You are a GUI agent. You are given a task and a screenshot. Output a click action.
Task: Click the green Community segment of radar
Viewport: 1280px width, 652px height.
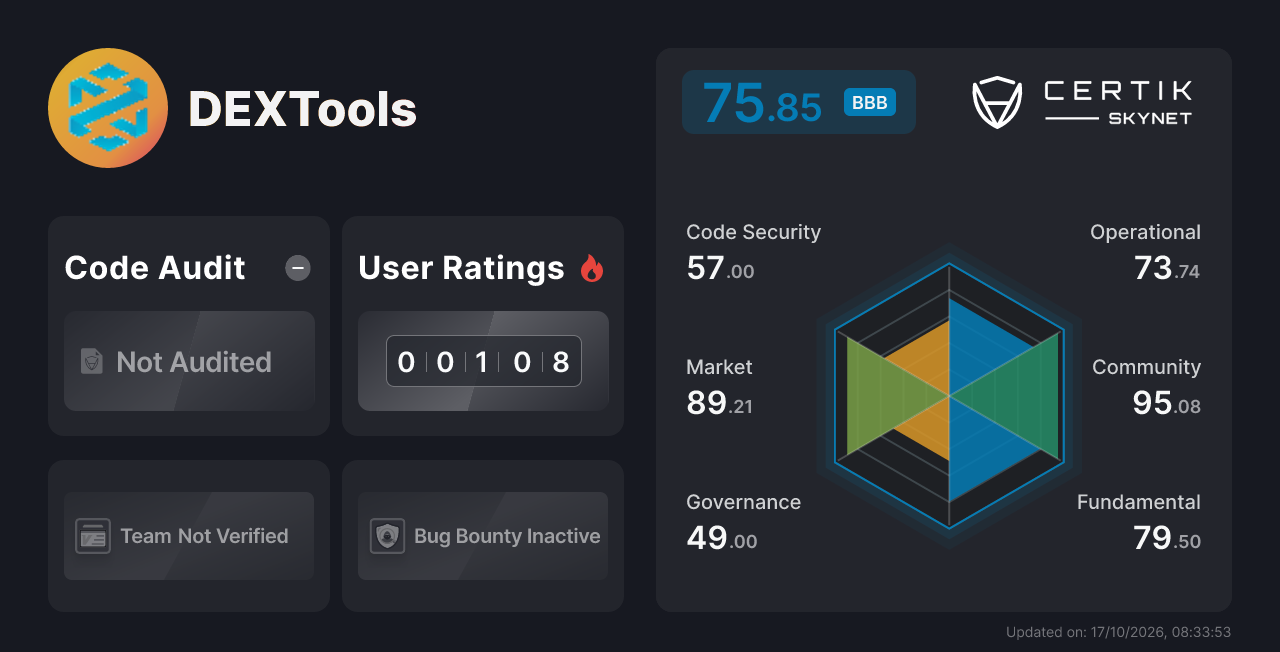click(x=1015, y=396)
